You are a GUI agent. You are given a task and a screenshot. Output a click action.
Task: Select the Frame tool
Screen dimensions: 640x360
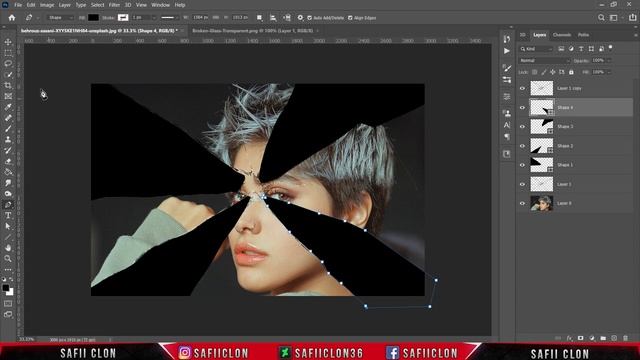[x=8, y=96]
